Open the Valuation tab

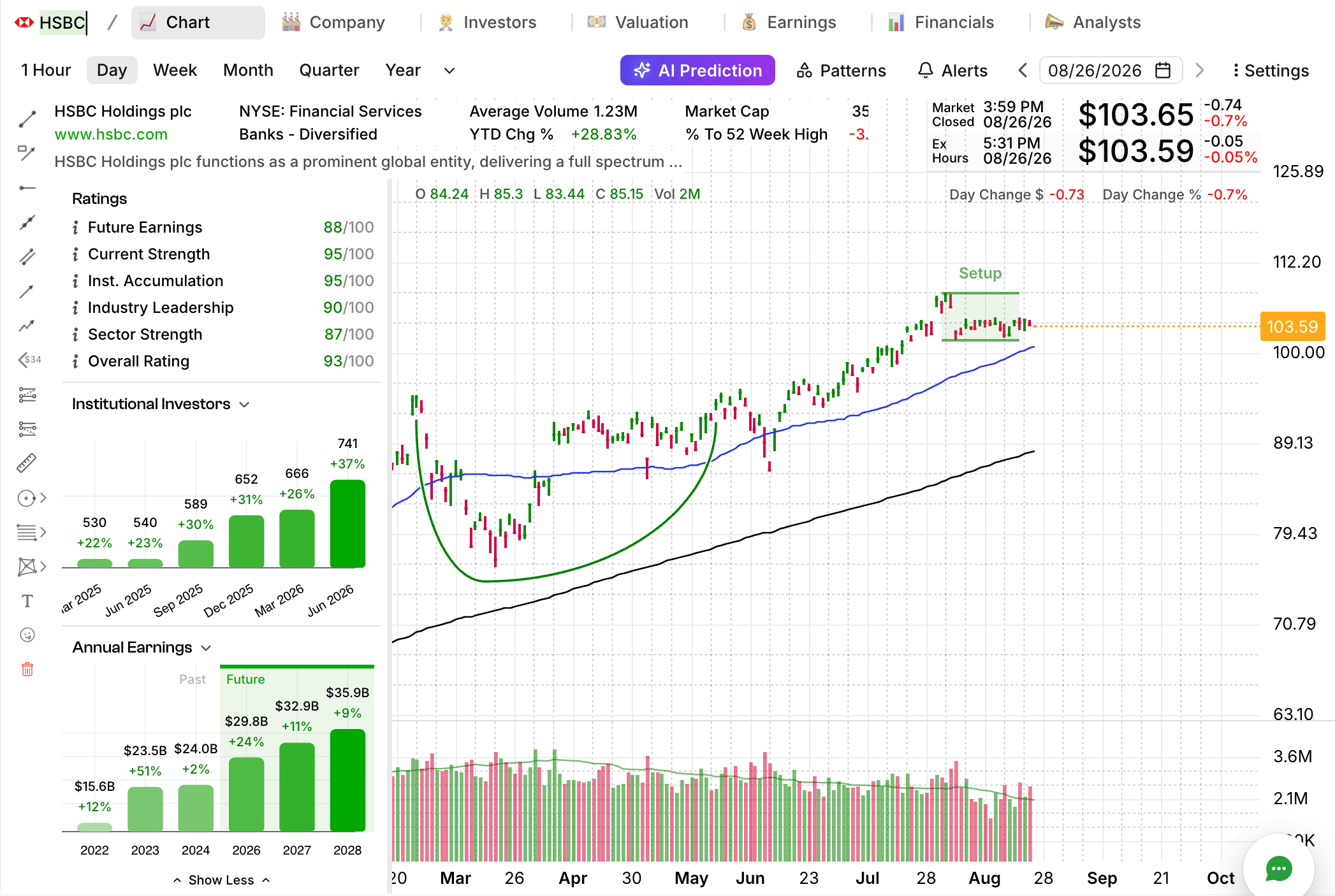click(x=638, y=22)
